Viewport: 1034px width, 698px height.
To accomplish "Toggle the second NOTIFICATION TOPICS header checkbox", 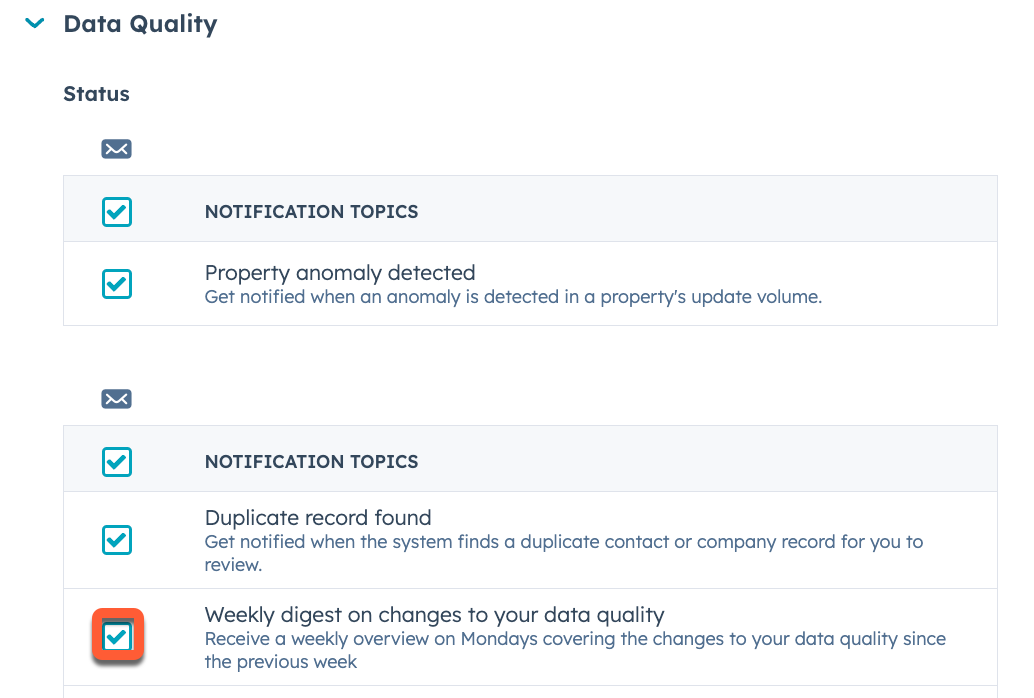I will (x=116, y=461).
